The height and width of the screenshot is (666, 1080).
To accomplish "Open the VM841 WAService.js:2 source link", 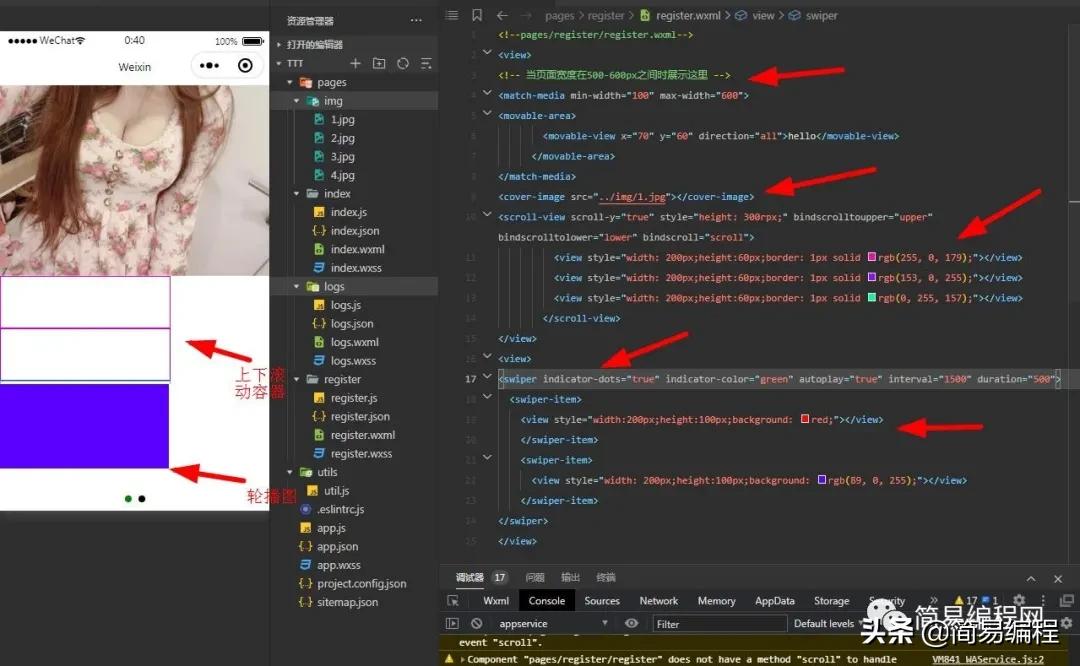I will pyautogui.click(x=987, y=659).
